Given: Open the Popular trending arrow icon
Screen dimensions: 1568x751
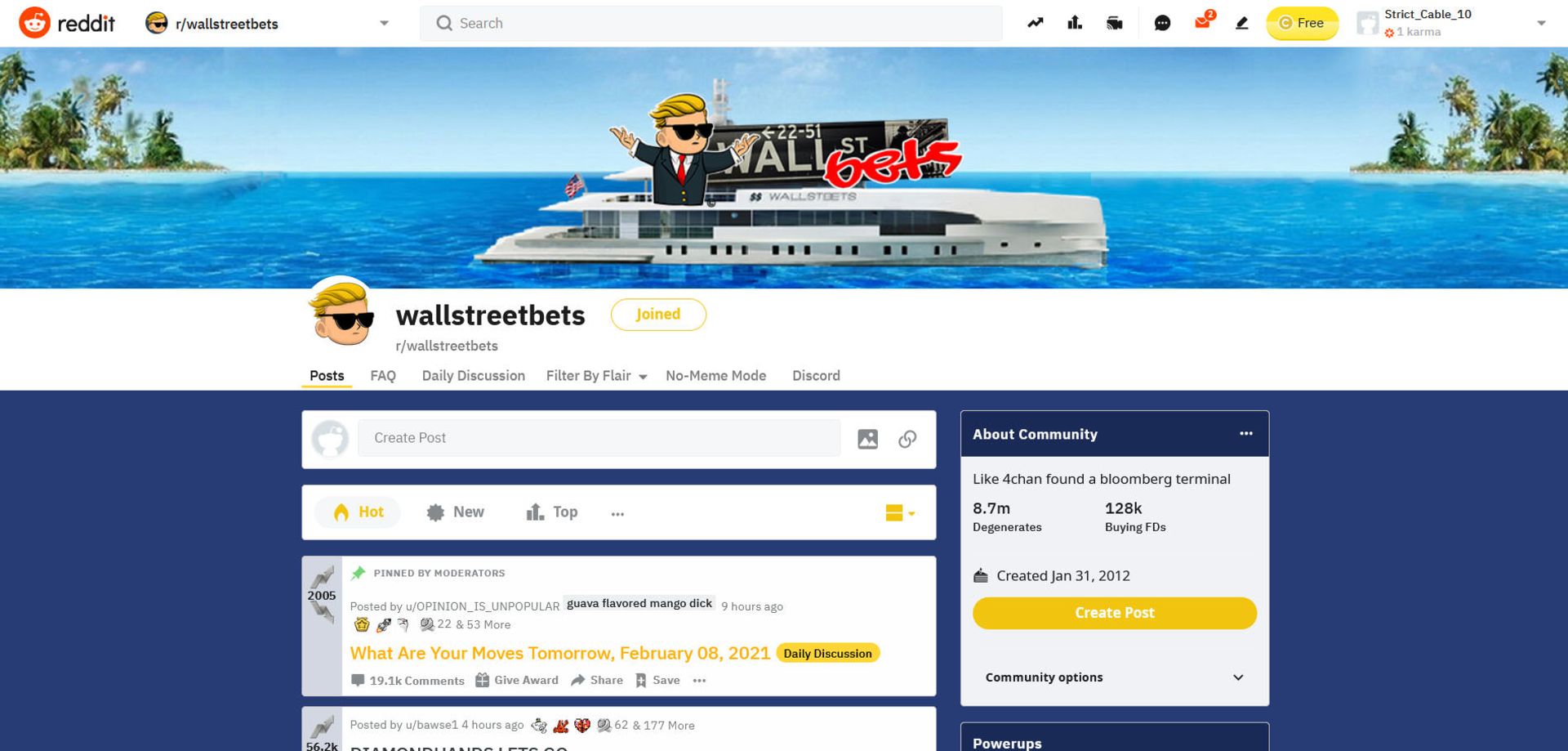Looking at the screenshot, I should pos(1035,23).
